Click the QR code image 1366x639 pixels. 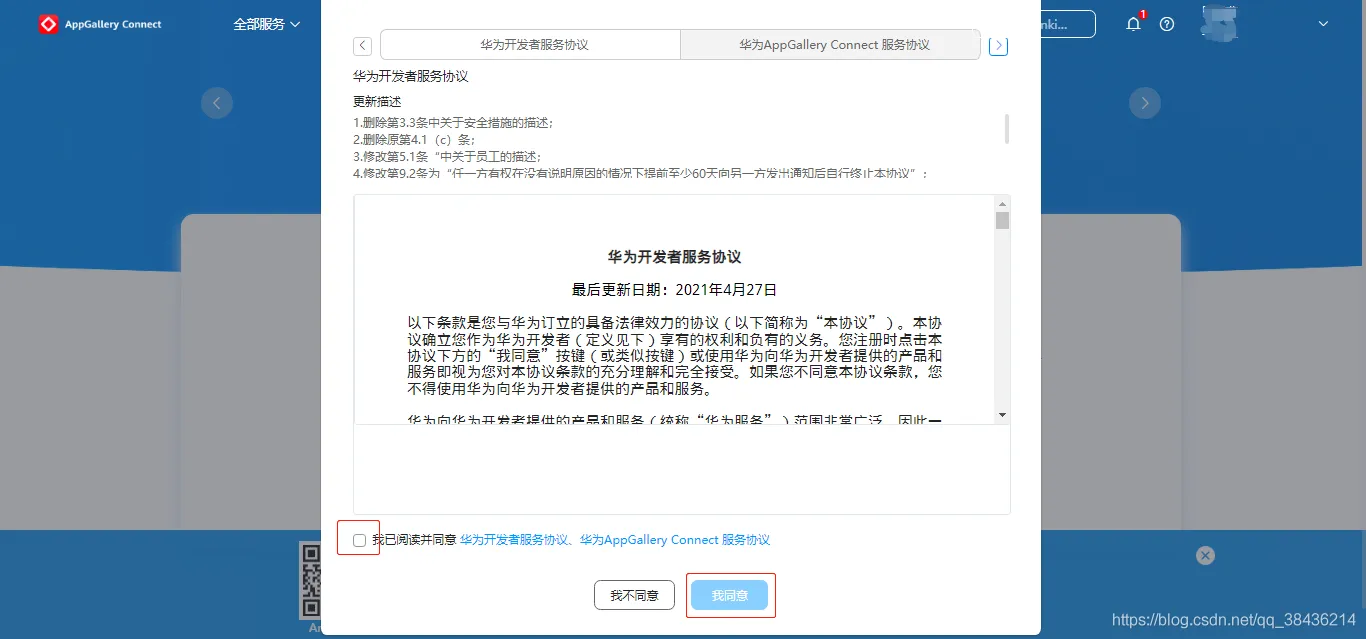click(x=309, y=580)
